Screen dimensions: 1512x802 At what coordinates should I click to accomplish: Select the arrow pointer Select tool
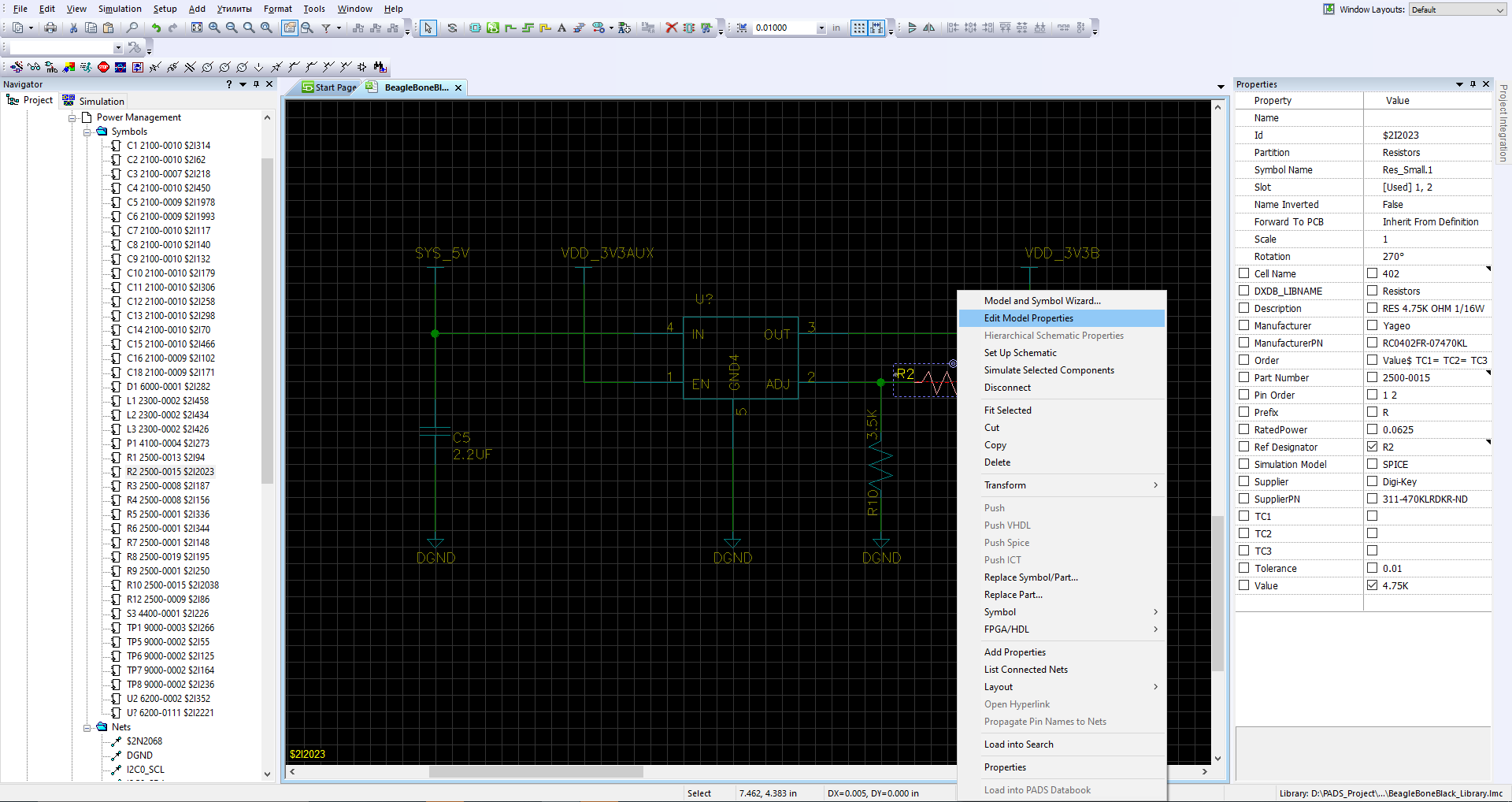428,28
